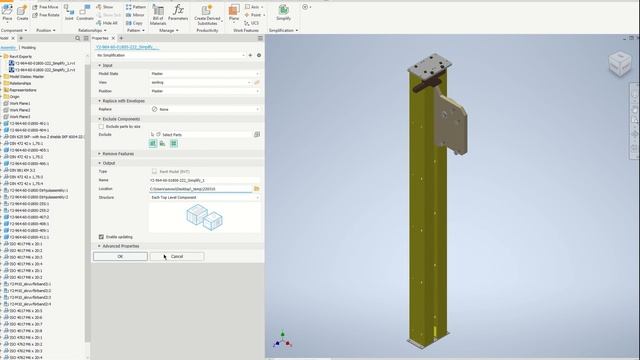Click the search icon in the Model browser
The width and height of the screenshot is (640, 360).
click(78, 38)
